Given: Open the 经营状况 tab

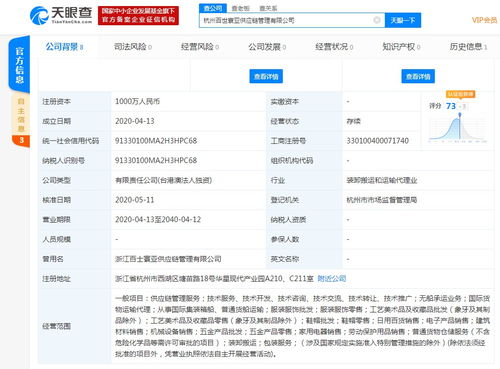Looking at the screenshot, I should coord(334,47).
